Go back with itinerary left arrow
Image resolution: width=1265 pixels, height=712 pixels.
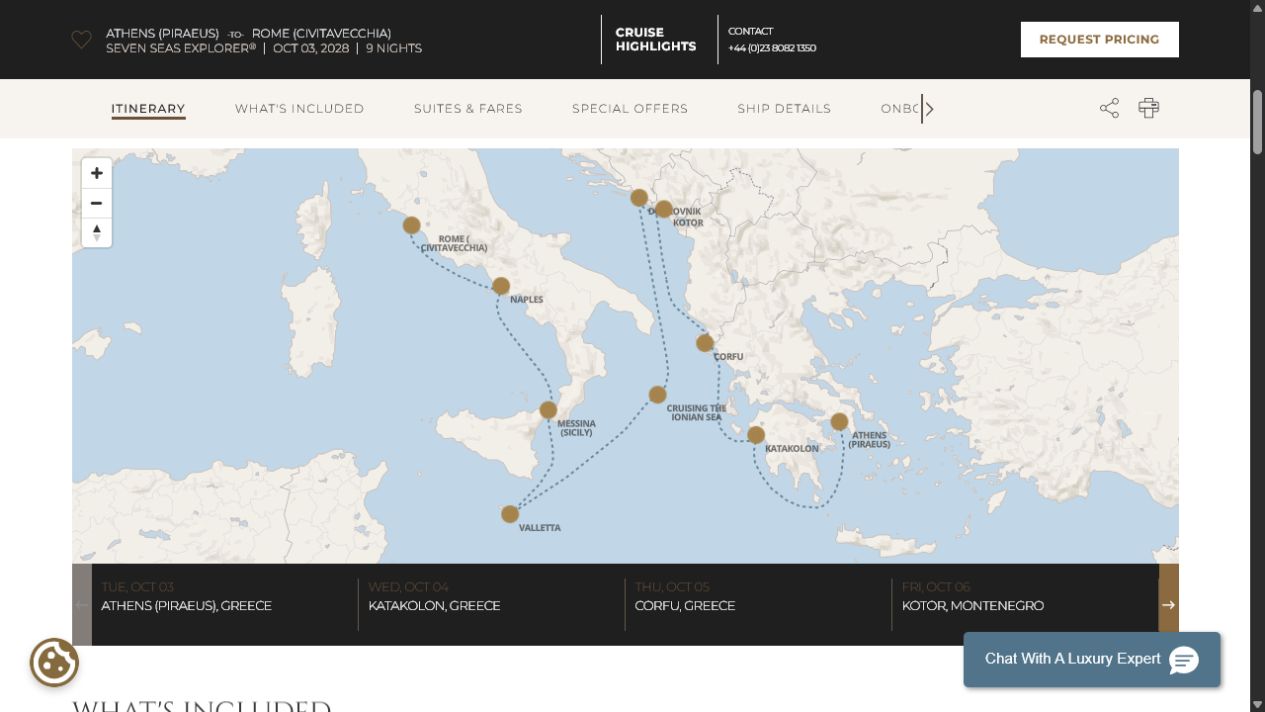pyautogui.click(x=82, y=605)
